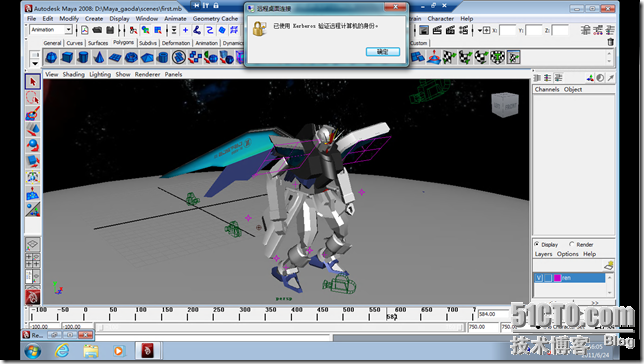Click the view cube in viewport

click(505, 105)
